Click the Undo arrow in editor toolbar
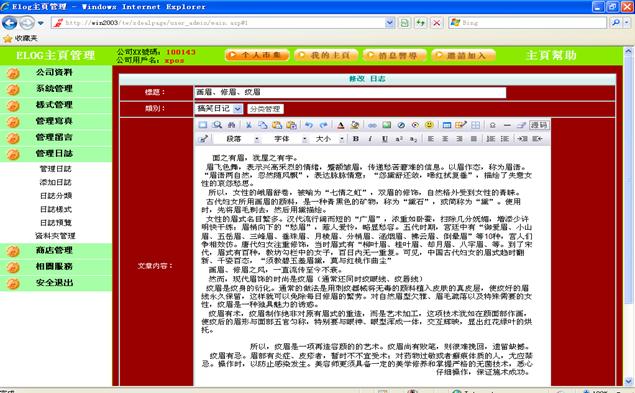This screenshot has width=635, height=393. point(309,125)
